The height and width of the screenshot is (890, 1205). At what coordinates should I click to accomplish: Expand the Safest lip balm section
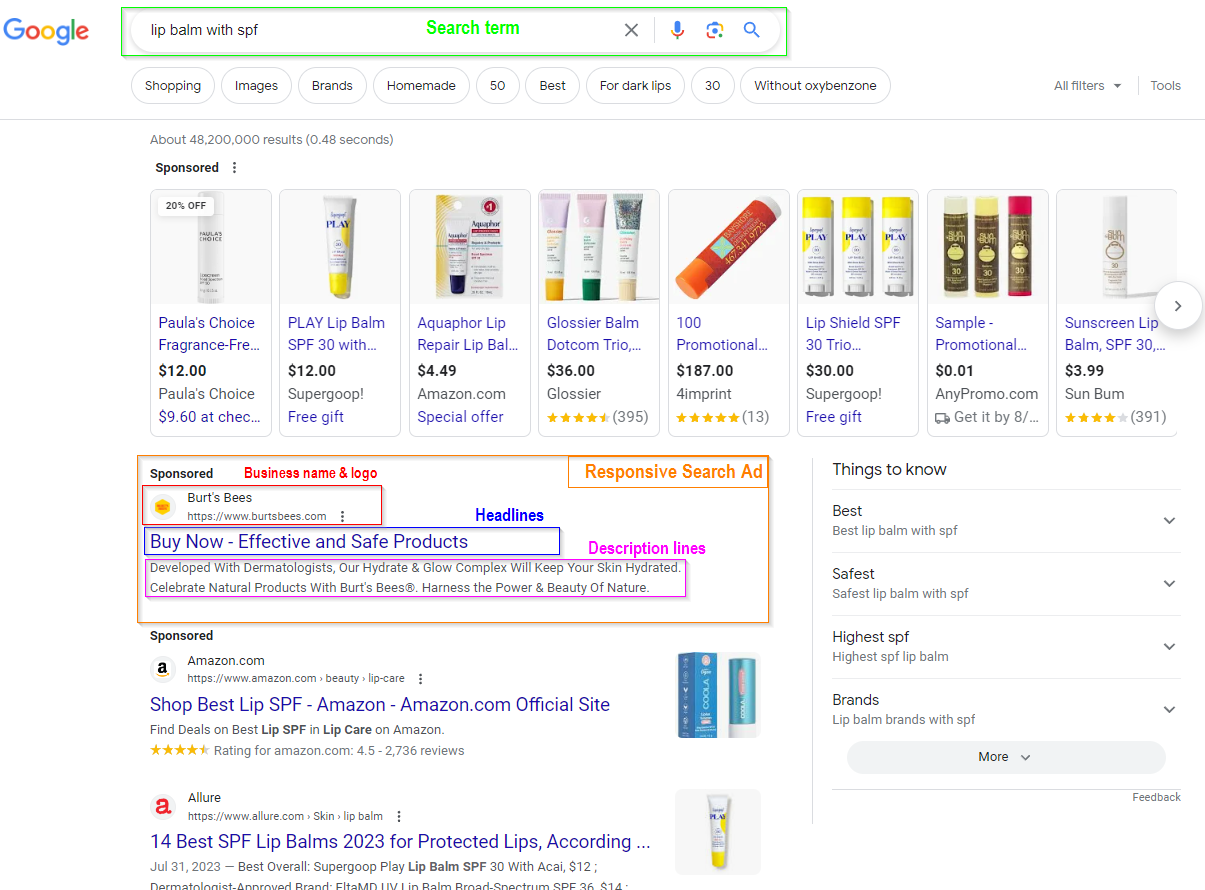coord(1169,583)
